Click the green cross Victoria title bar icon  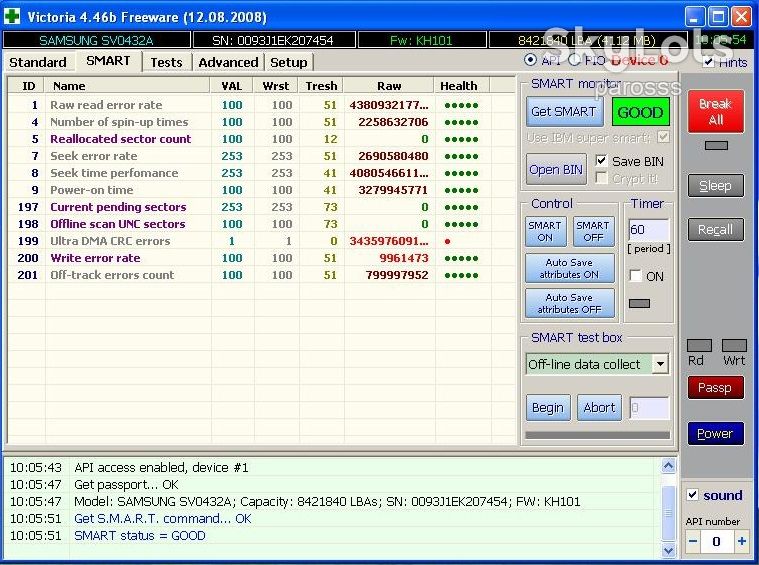(12, 17)
